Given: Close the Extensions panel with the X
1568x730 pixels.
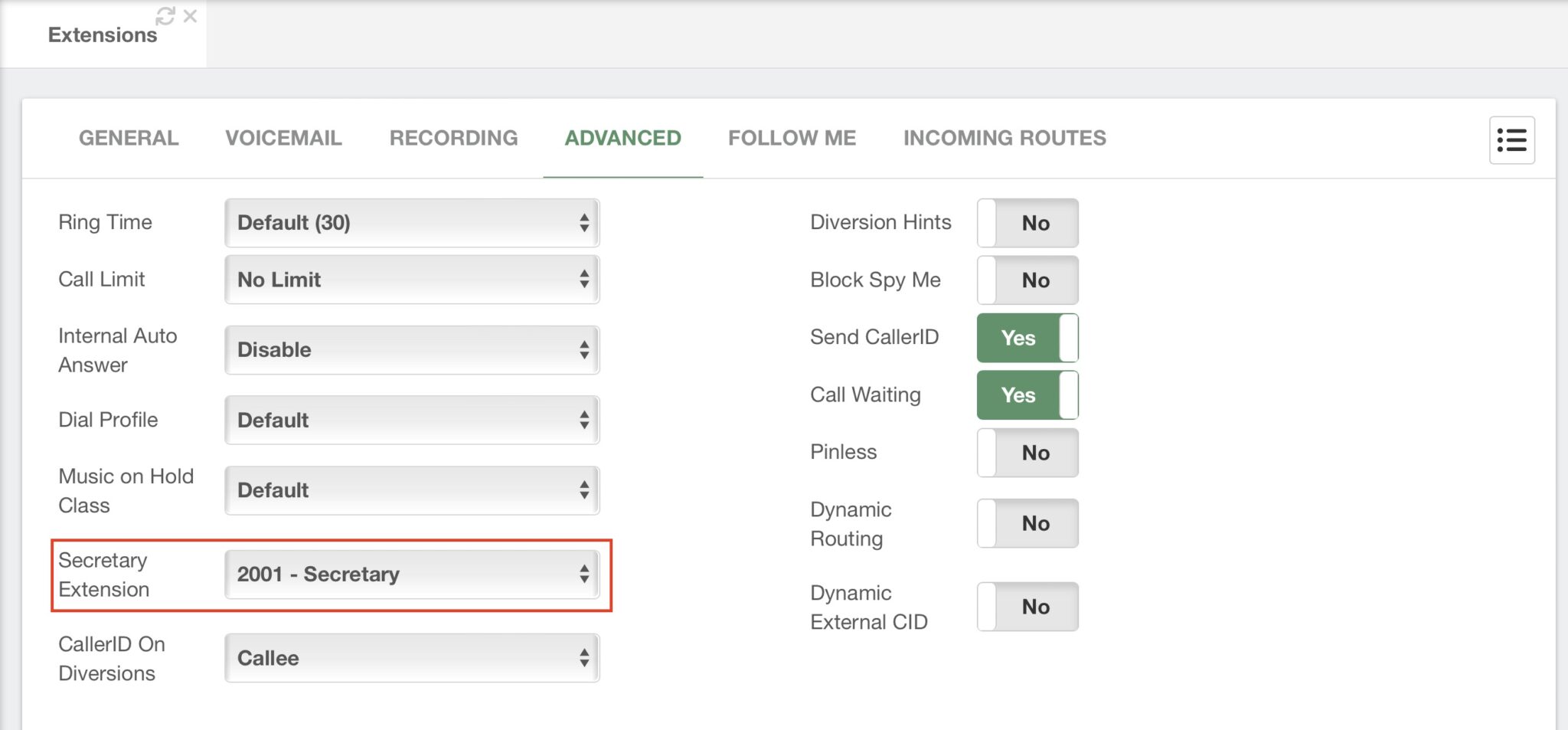Looking at the screenshot, I should pyautogui.click(x=190, y=15).
